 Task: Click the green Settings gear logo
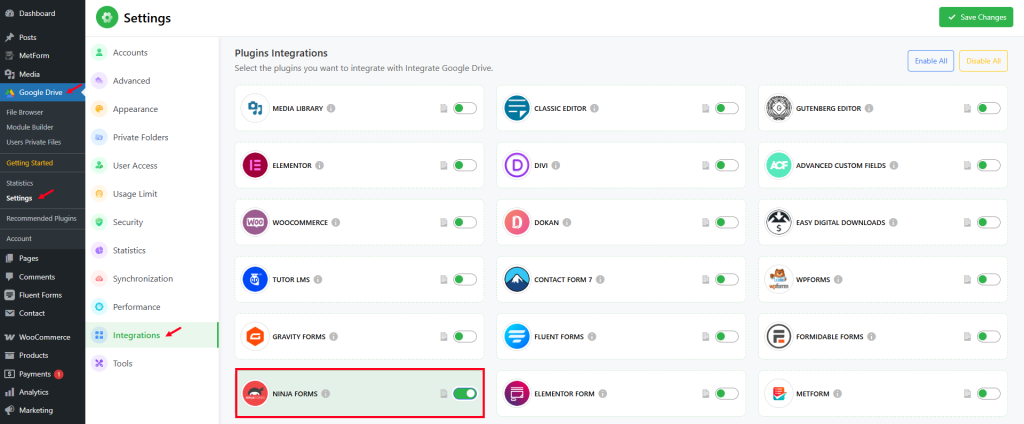[107, 18]
